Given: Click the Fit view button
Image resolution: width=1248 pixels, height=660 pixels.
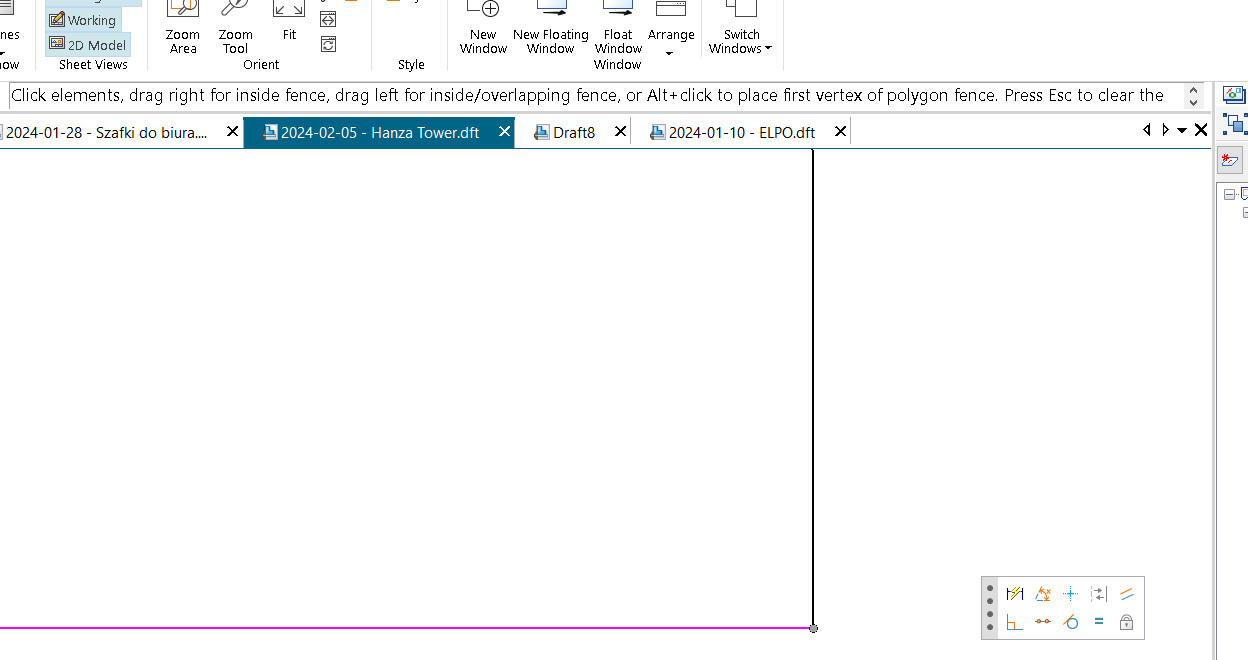Looking at the screenshot, I should point(289,22).
